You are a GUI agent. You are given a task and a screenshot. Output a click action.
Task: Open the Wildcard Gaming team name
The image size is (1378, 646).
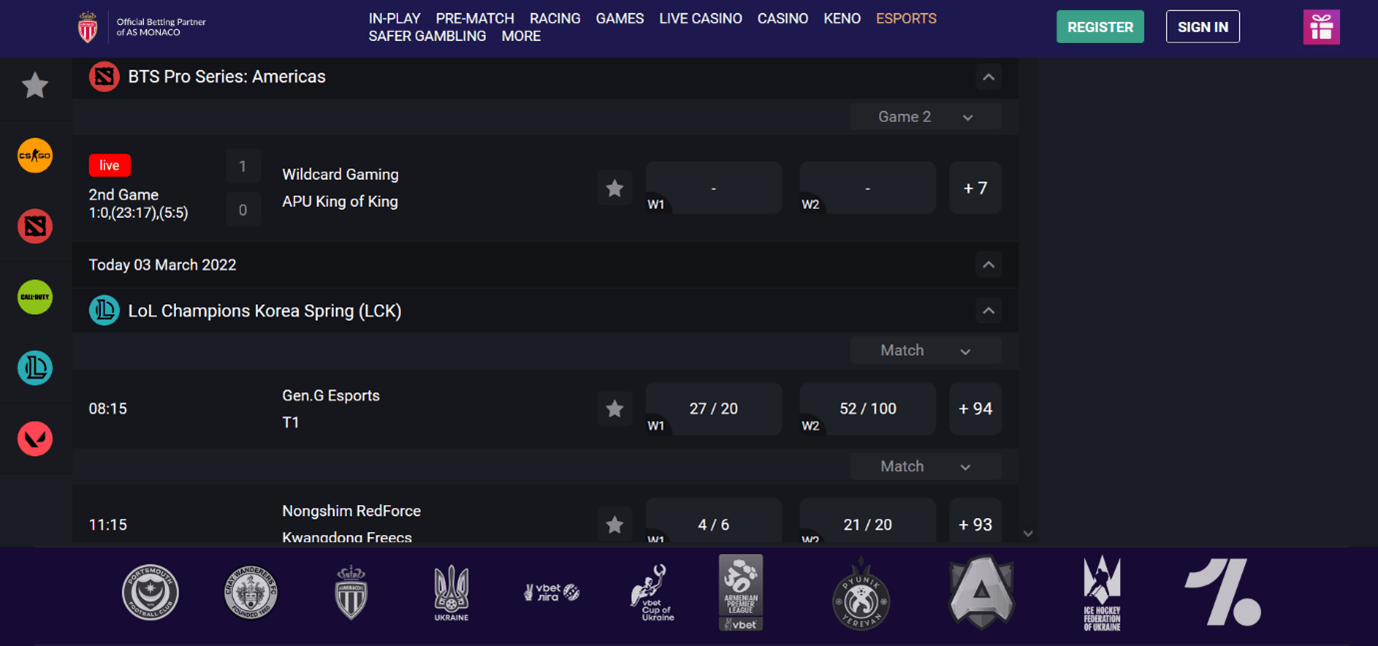(x=340, y=175)
